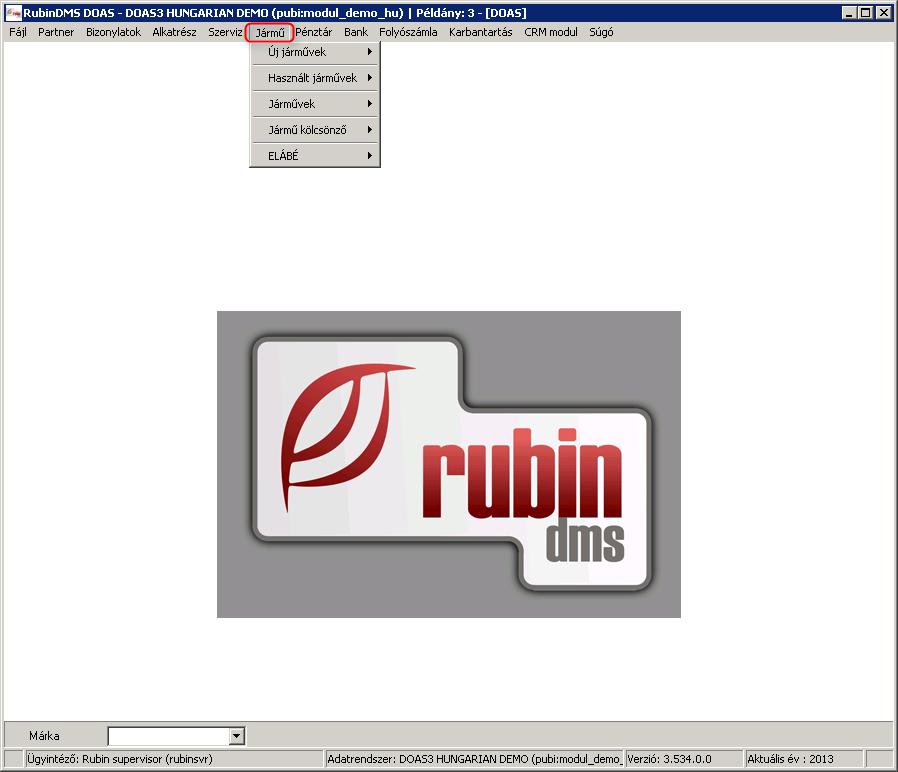Open the Alkatrész menu

coord(174,32)
